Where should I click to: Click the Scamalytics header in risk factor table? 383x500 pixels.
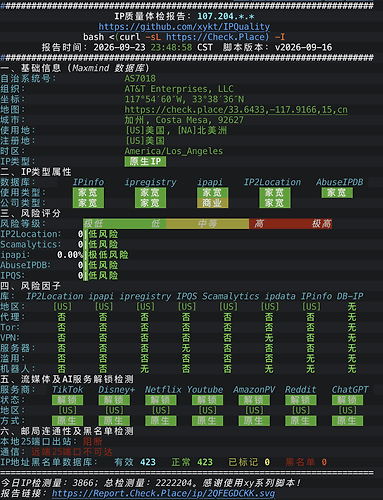coord(230,296)
